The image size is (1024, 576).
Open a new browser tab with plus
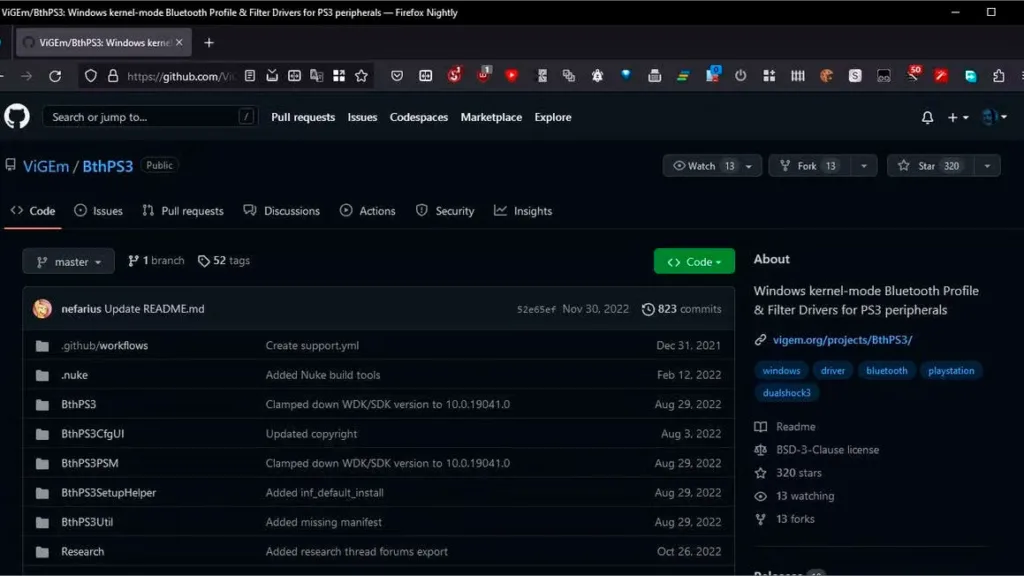coord(209,43)
